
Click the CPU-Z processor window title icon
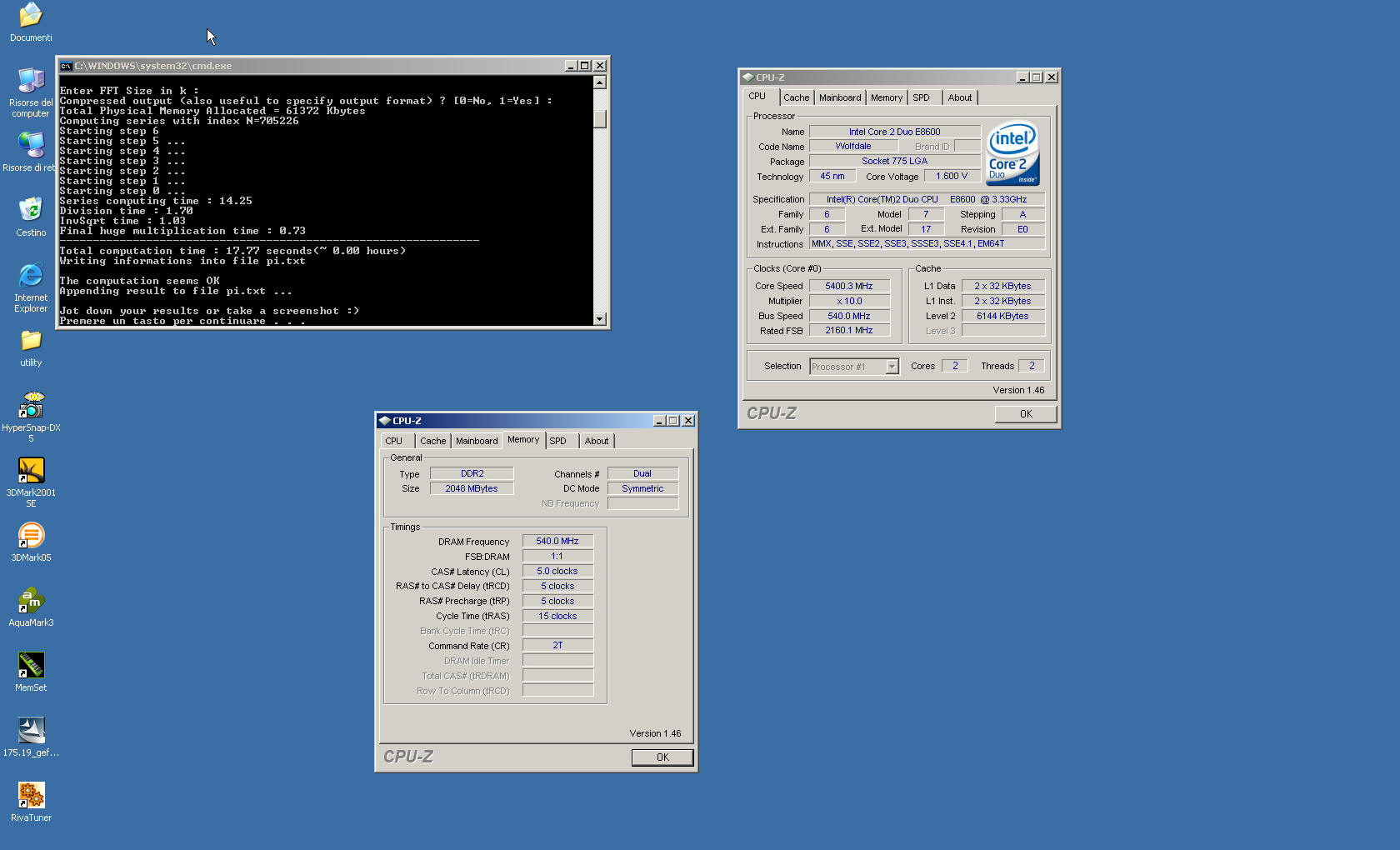tap(747, 77)
